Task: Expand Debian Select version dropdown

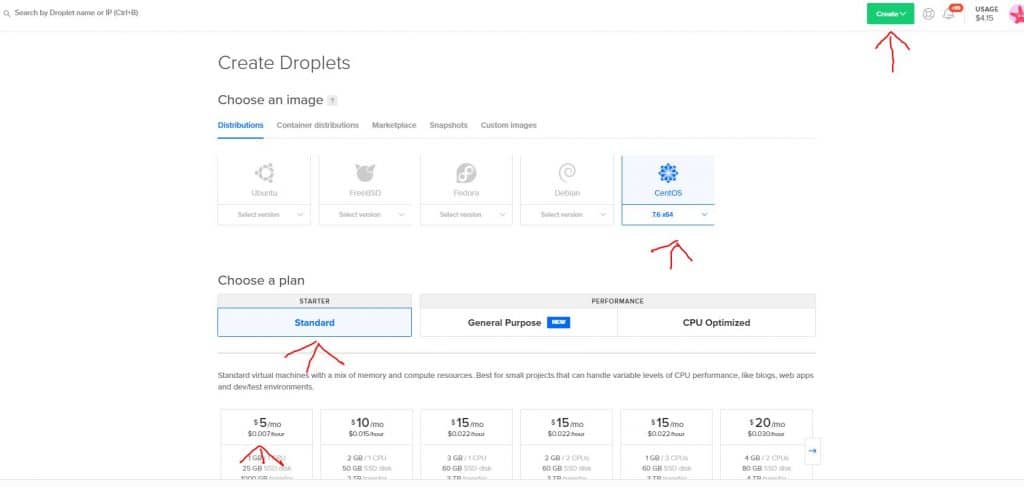Action: (567, 215)
